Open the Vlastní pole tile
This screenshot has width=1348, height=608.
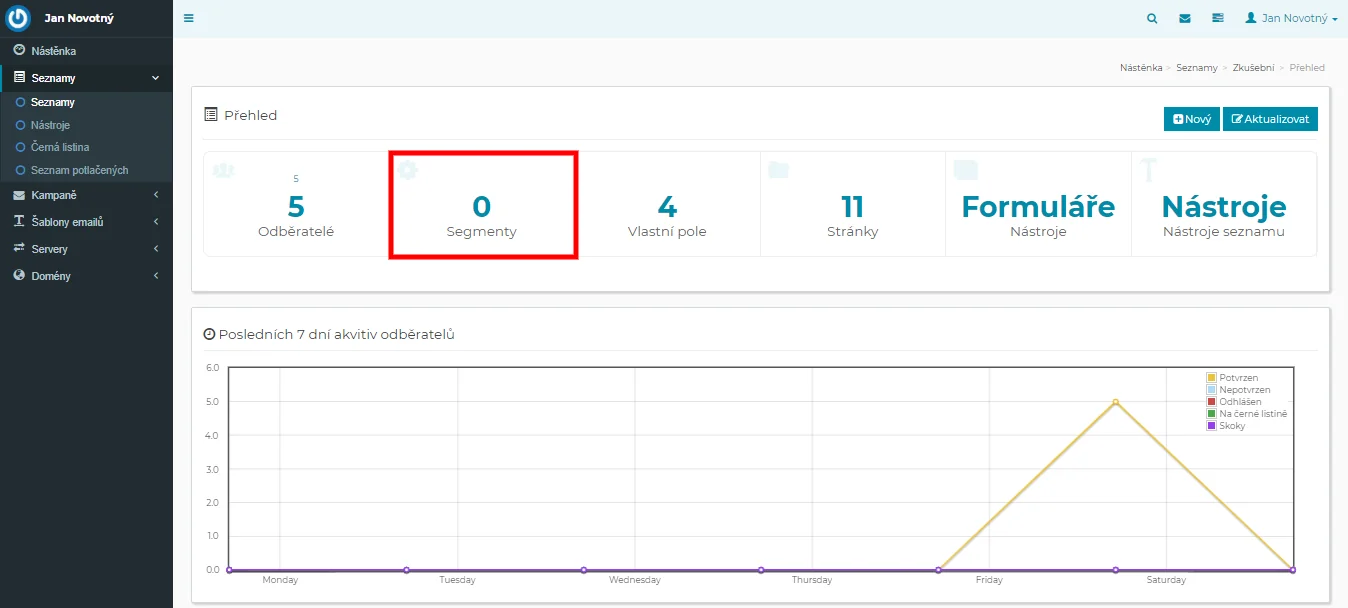(x=667, y=214)
